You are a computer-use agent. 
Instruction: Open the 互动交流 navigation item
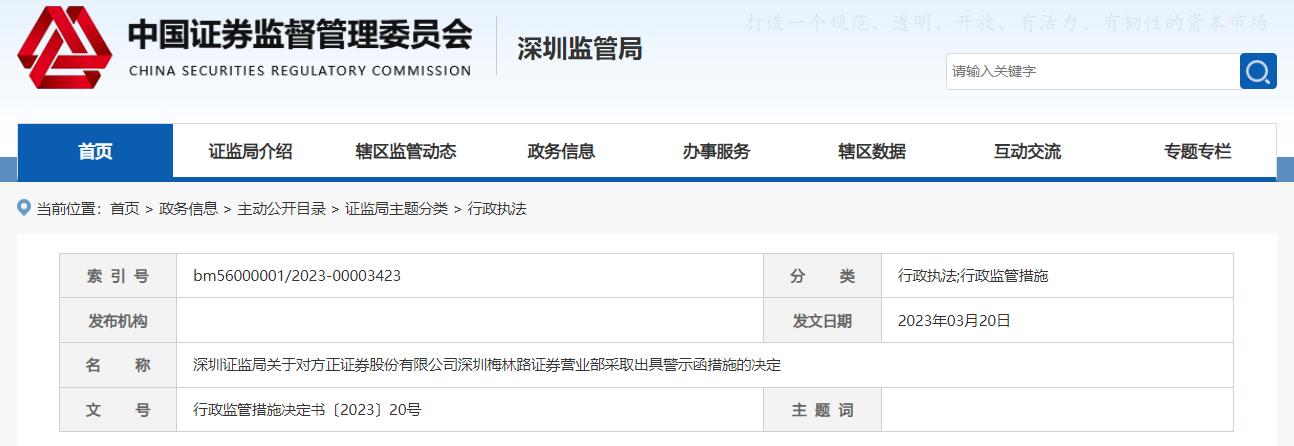coord(1027,152)
